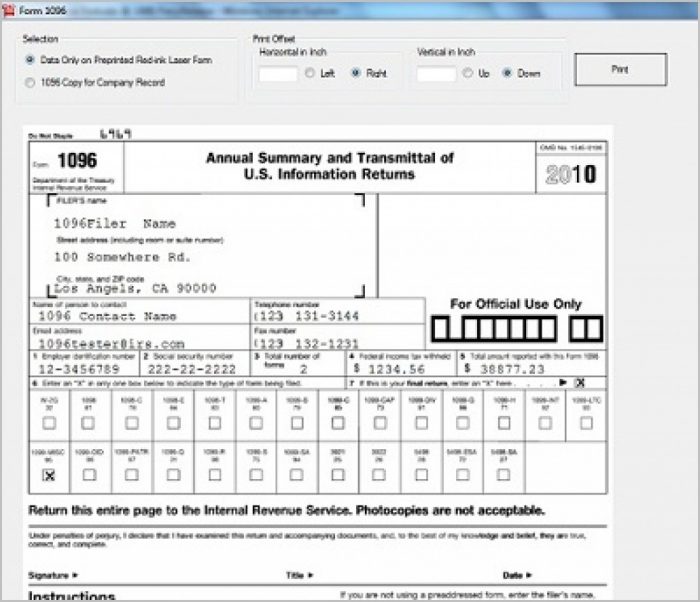Check the 5498-SA form type box
This screenshot has height=602, width=700.
(504, 475)
